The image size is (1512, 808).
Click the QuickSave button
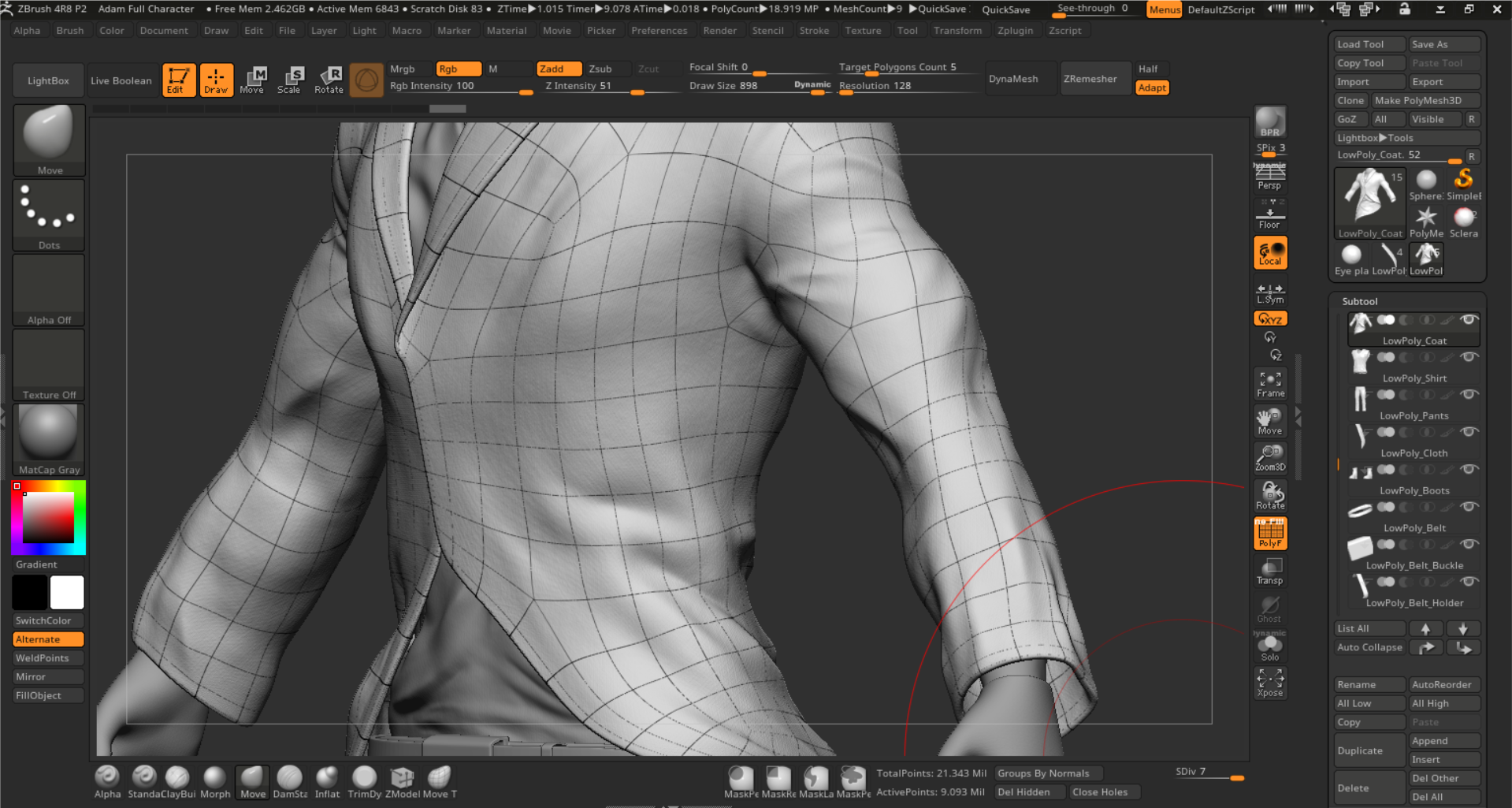coord(1005,9)
